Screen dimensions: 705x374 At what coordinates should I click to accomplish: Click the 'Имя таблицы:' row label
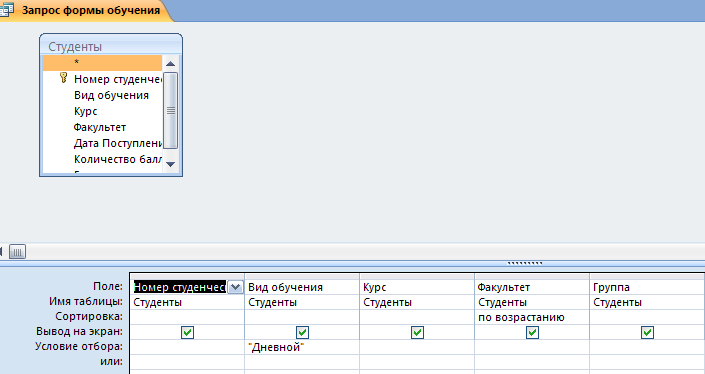click(x=85, y=301)
